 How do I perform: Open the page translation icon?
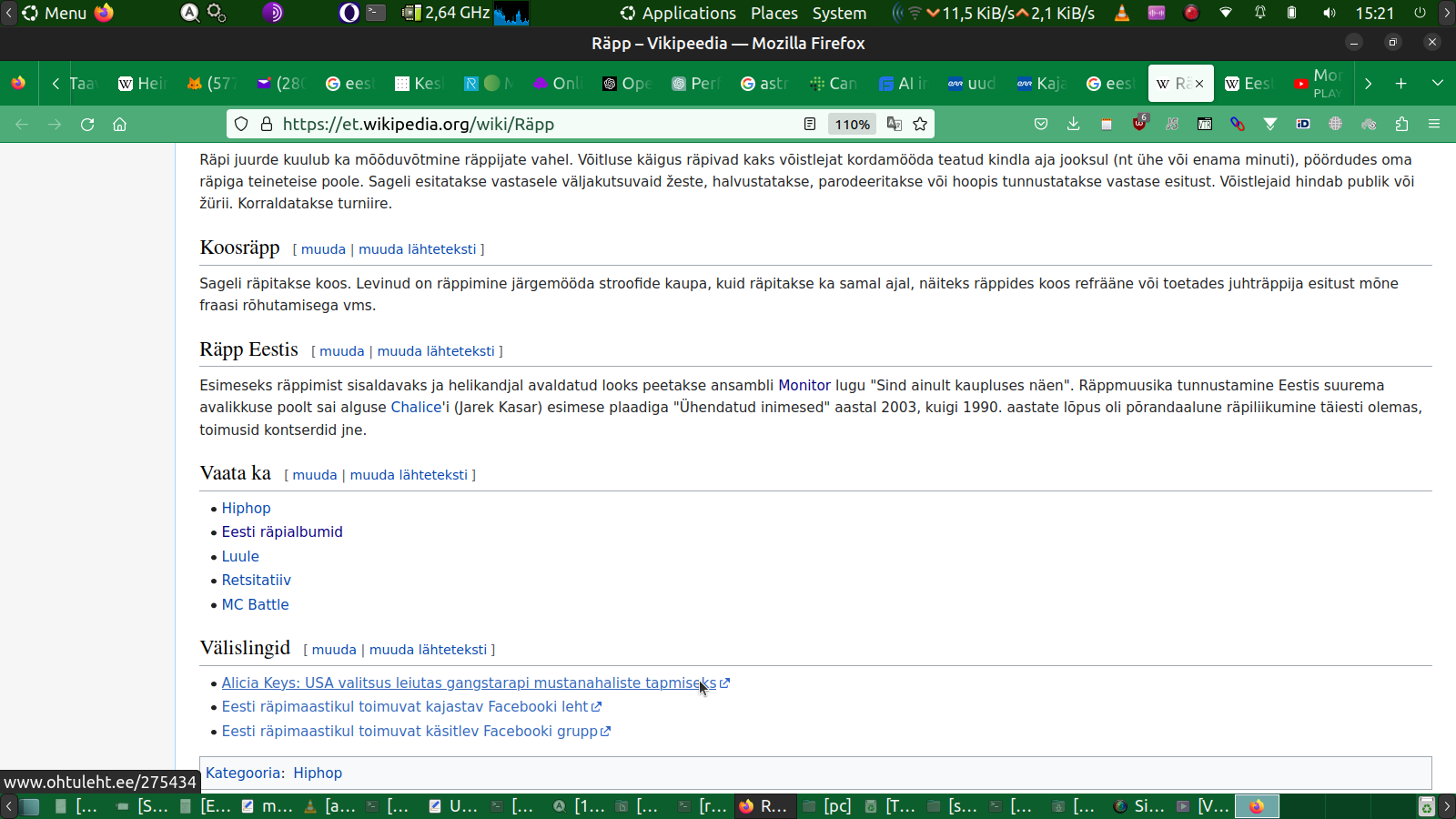pos(895,125)
